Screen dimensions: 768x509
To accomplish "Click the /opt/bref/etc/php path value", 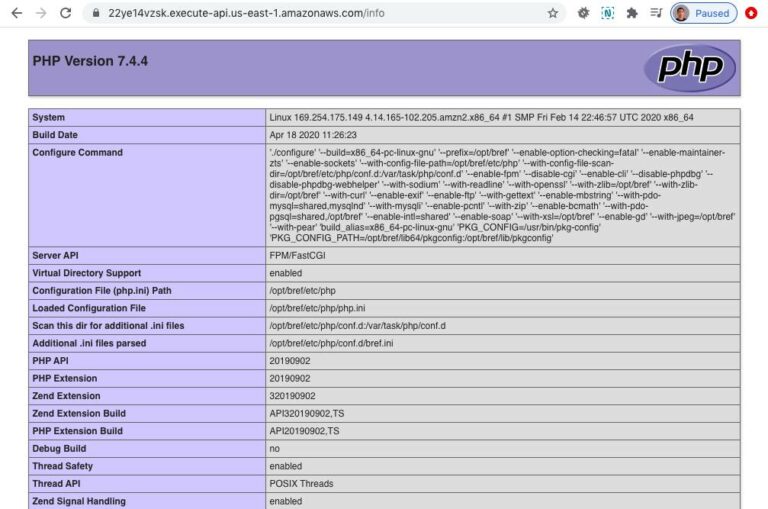I will pos(302,291).
